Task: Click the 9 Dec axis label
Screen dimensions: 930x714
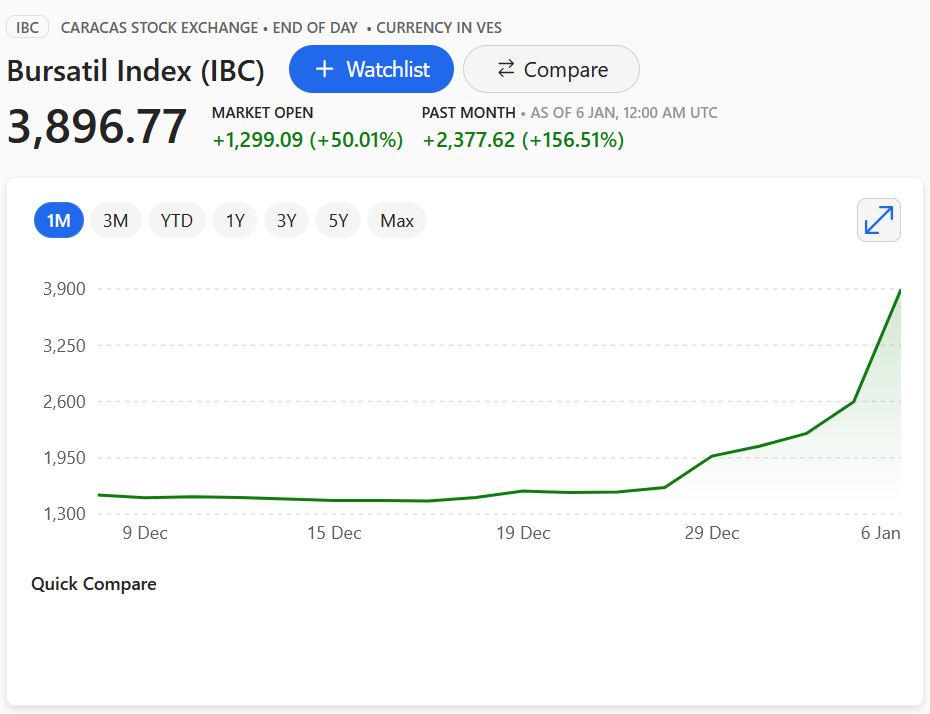Action: click(145, 533)
